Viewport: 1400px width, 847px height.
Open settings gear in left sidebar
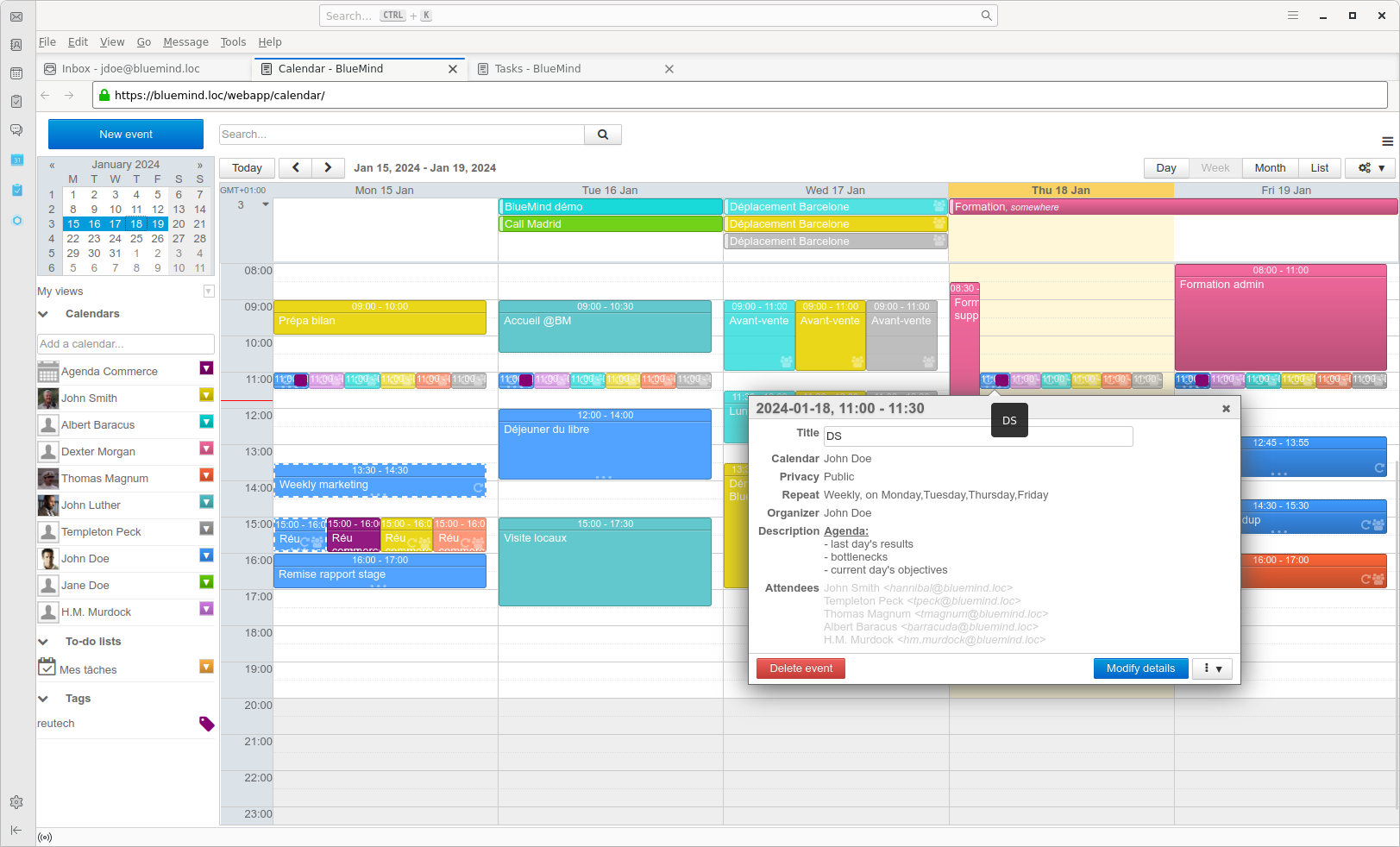pos(16,802)
